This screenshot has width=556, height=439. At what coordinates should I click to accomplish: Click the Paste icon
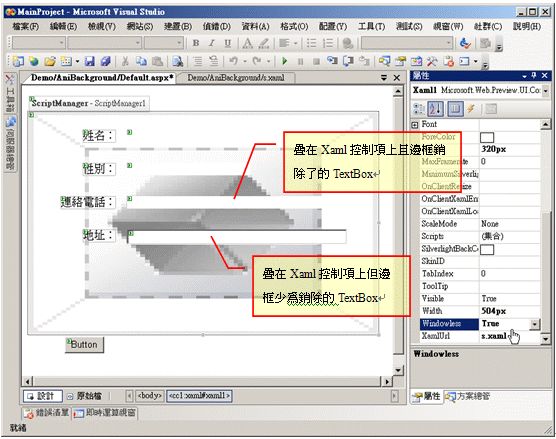[x=157, y=61]
